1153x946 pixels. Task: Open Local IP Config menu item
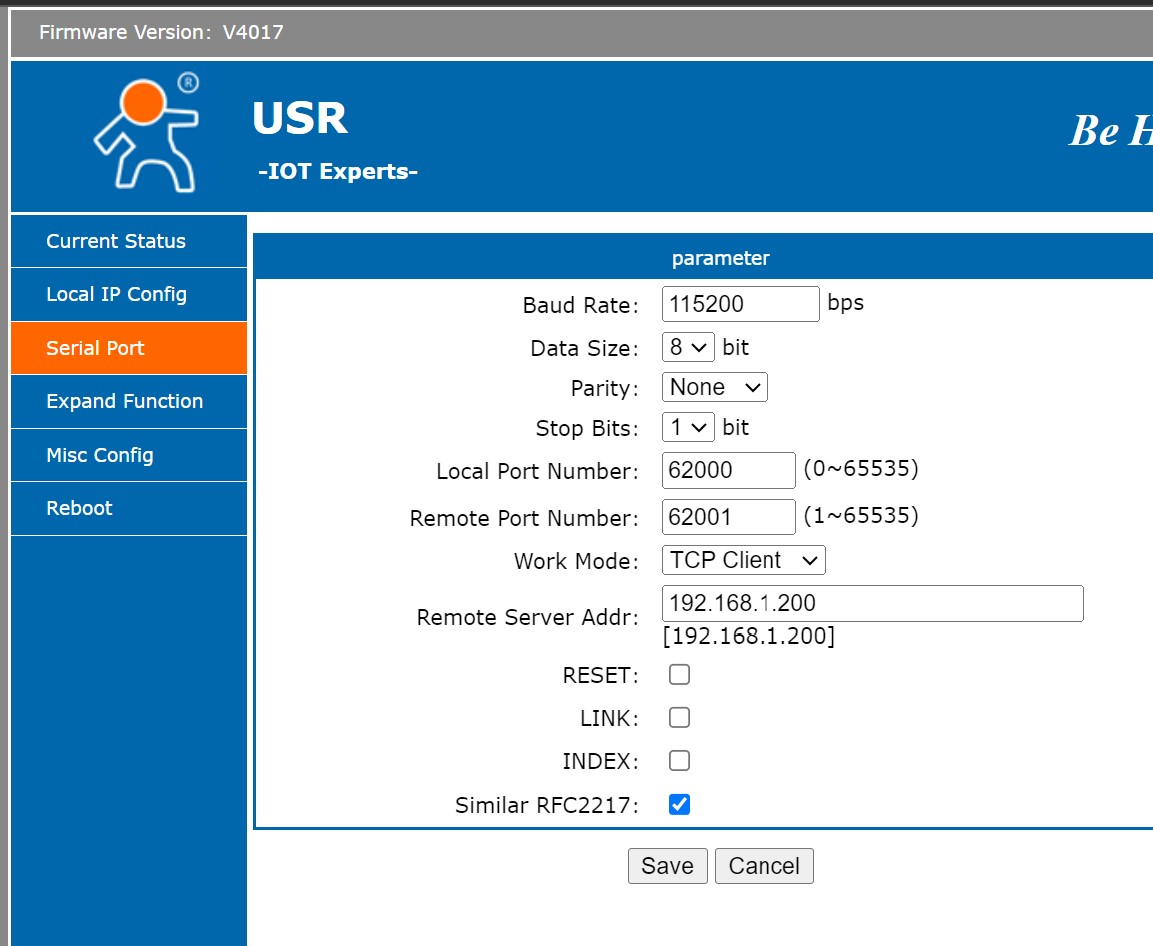[116, 294]
